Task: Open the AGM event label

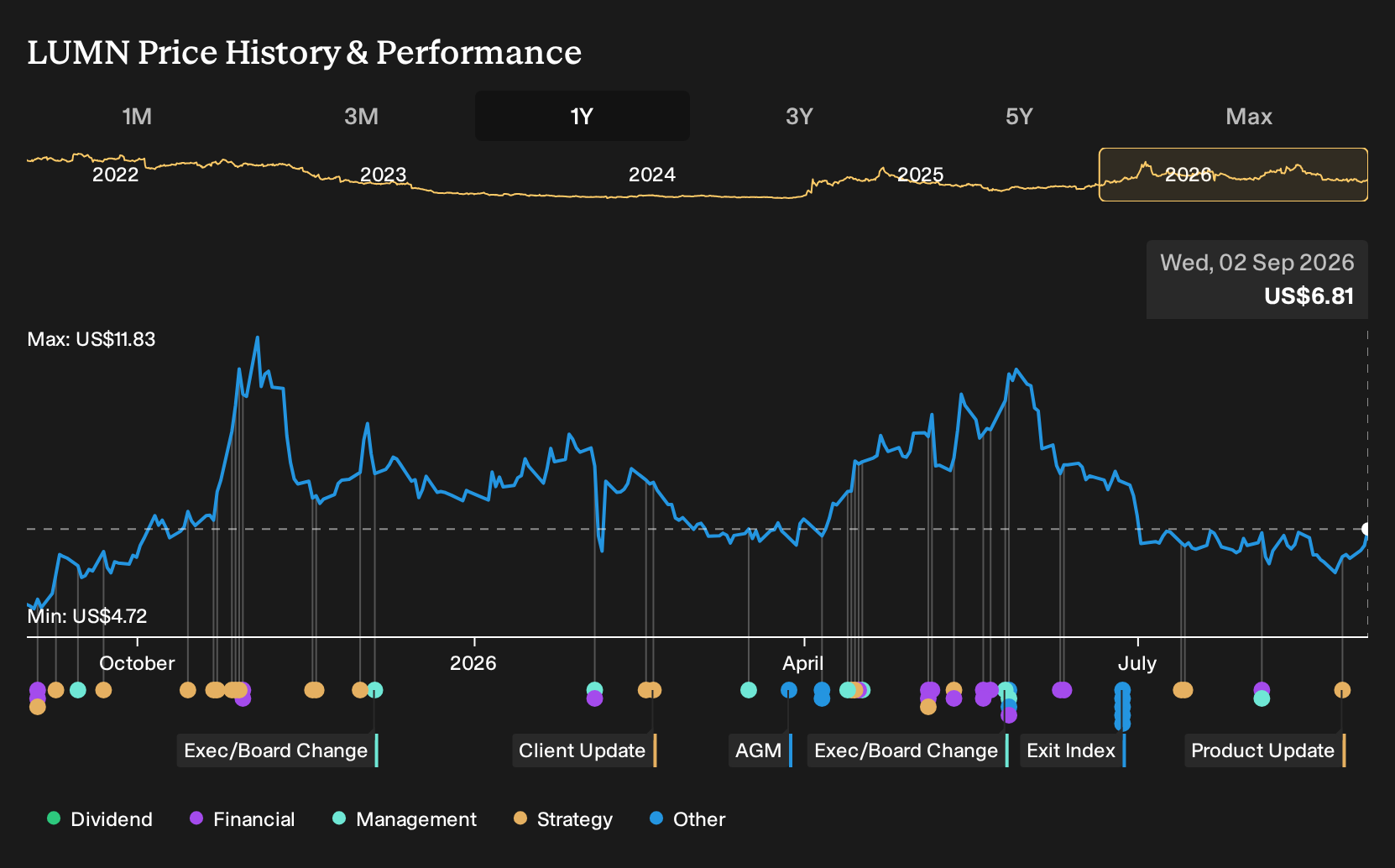Action: (x=760, y=750)
